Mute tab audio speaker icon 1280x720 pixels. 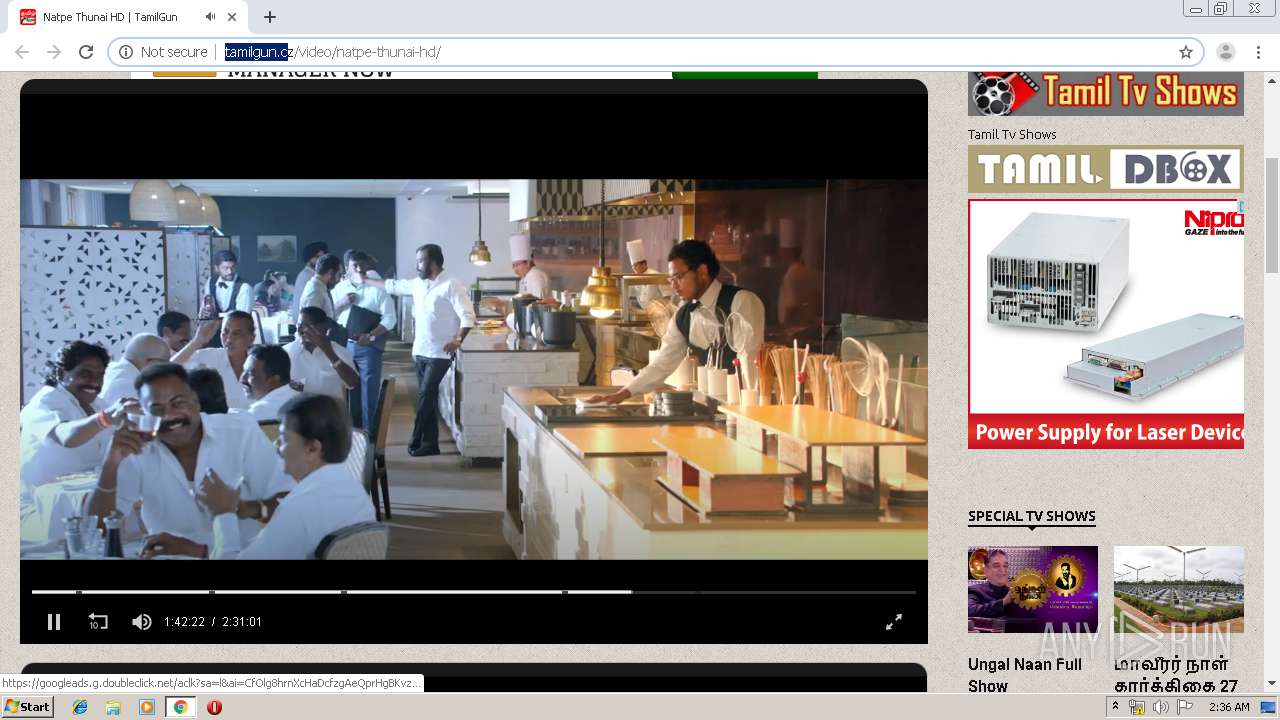pos(210,17)
